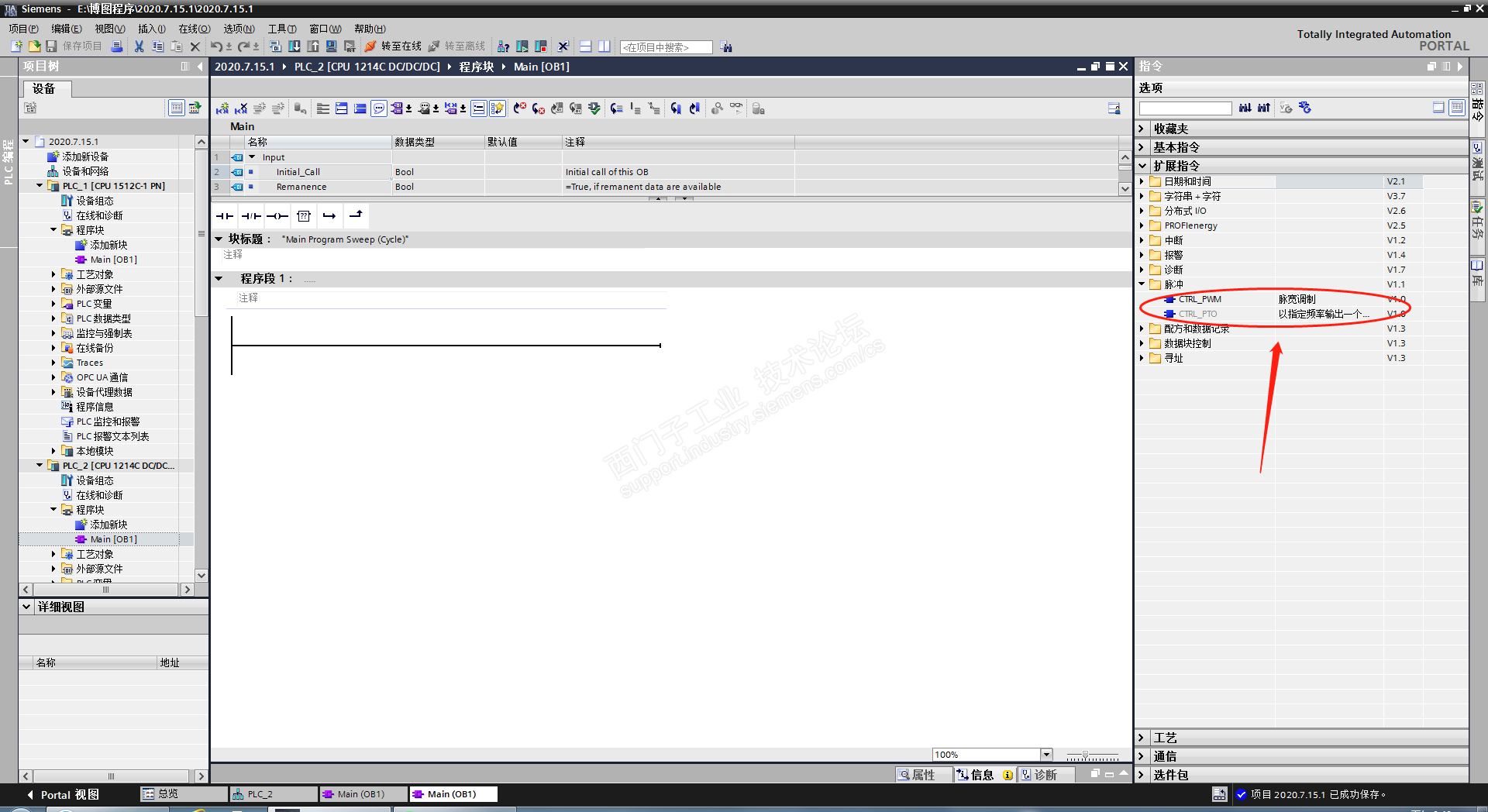
Task: Click the upload from device icon
Action: [x=313, y=46]
